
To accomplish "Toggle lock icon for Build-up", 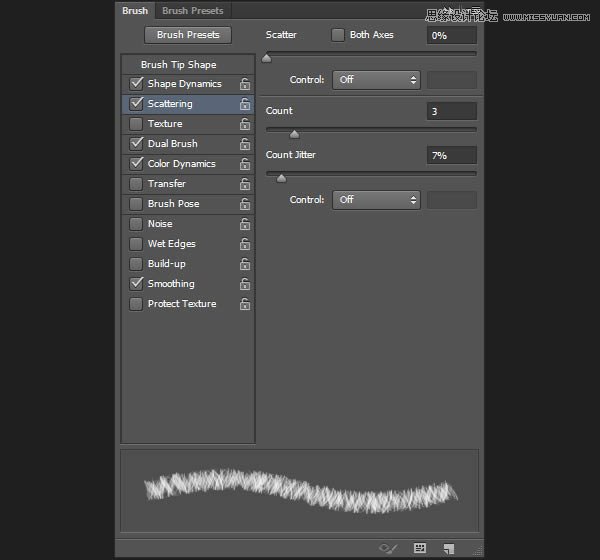I will pos(245,264).
